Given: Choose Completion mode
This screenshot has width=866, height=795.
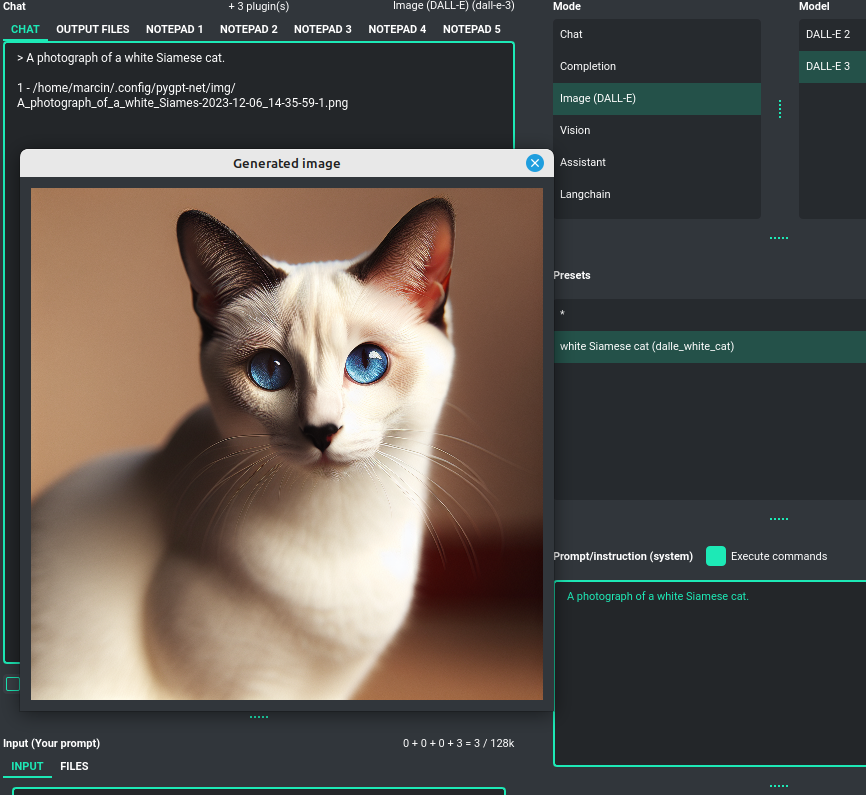Looking at the screenshot, I should point(656,66).
